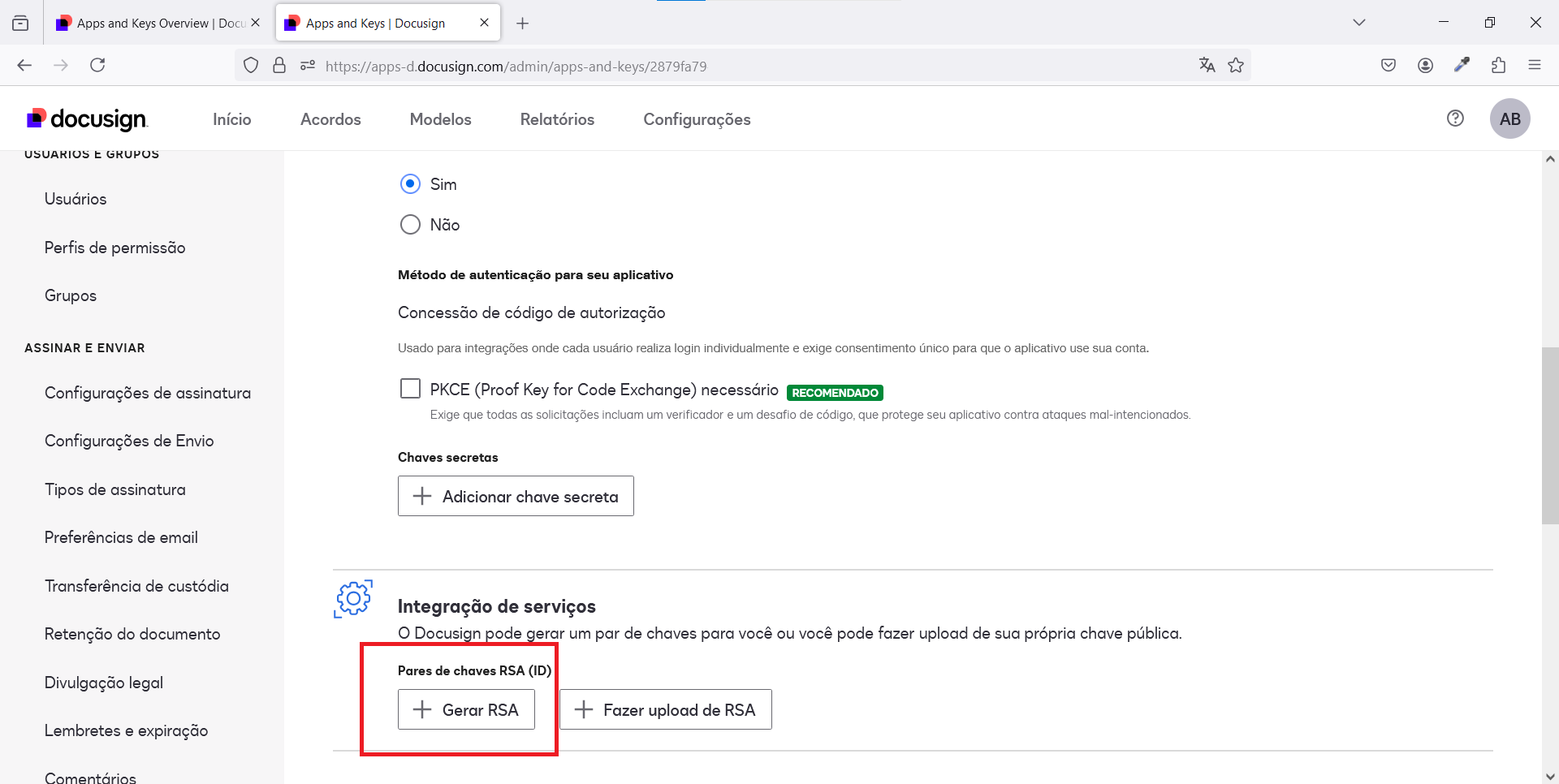1559x784 pixels.
Task: Open the Firefox hamburger application menu
Action: click(x=1534, y=66)
